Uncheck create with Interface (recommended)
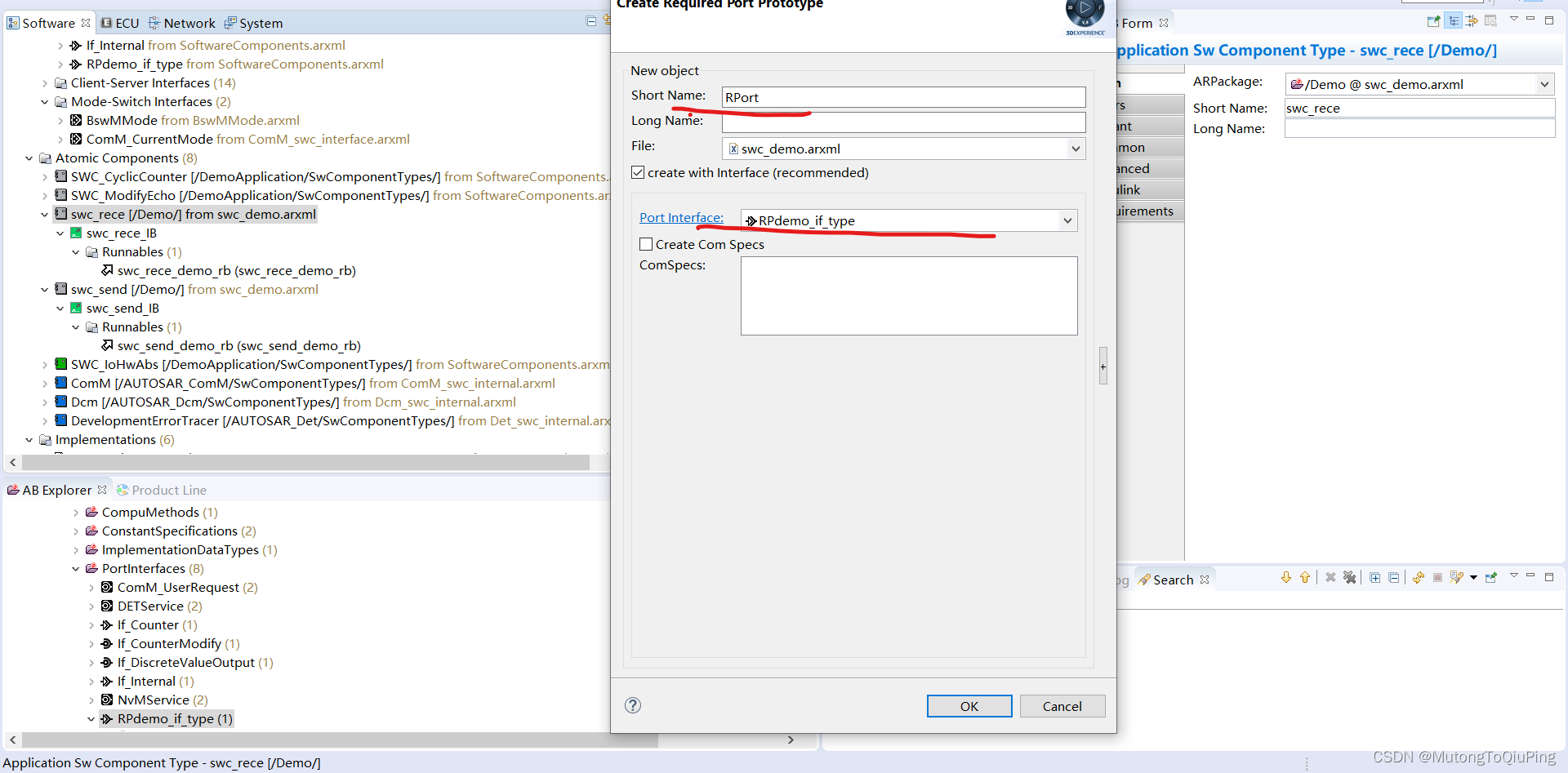 tap(638, 172)
